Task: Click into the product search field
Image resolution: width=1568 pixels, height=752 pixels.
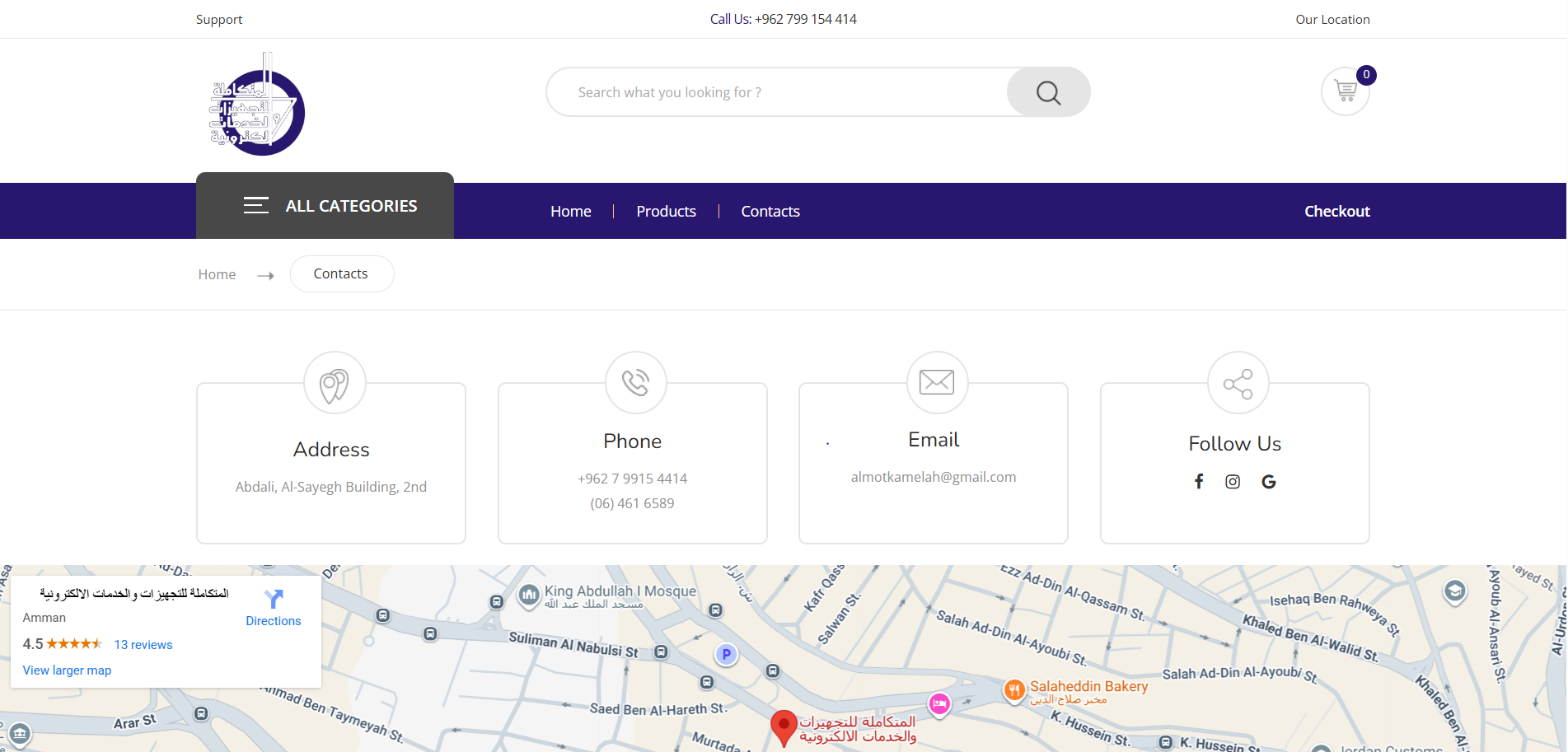Action: pyautogui.click(x=775, y=92)
